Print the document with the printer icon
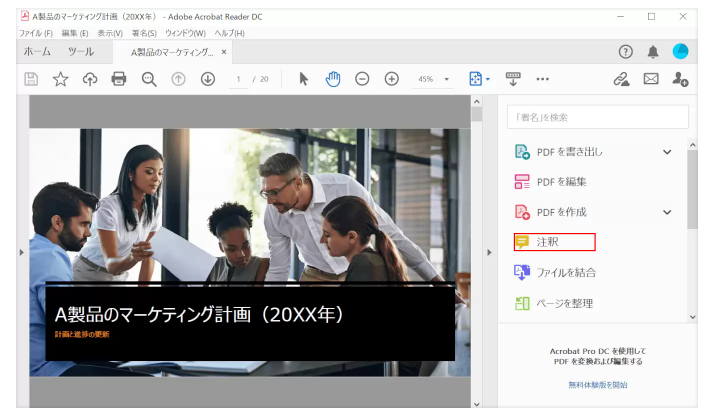The width and height of the screenshot is (707, 415). click(x=119, y=79)
